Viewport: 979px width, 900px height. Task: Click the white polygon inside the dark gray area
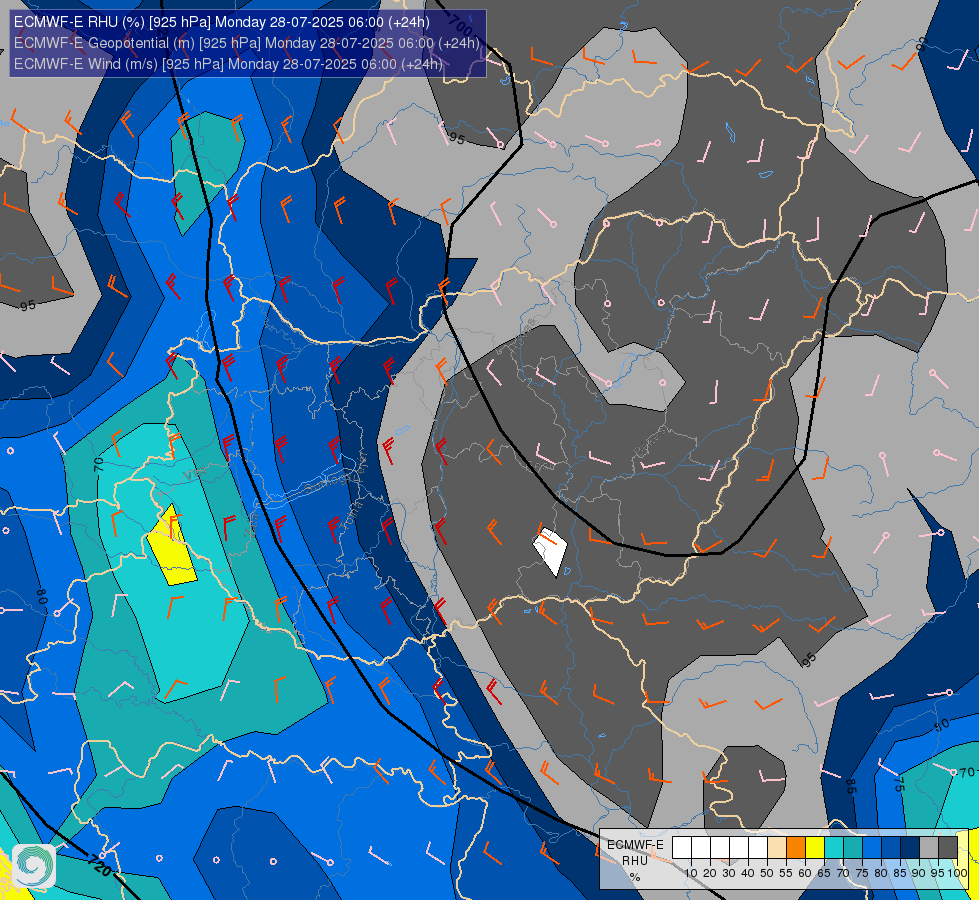[x=551, y=551]
